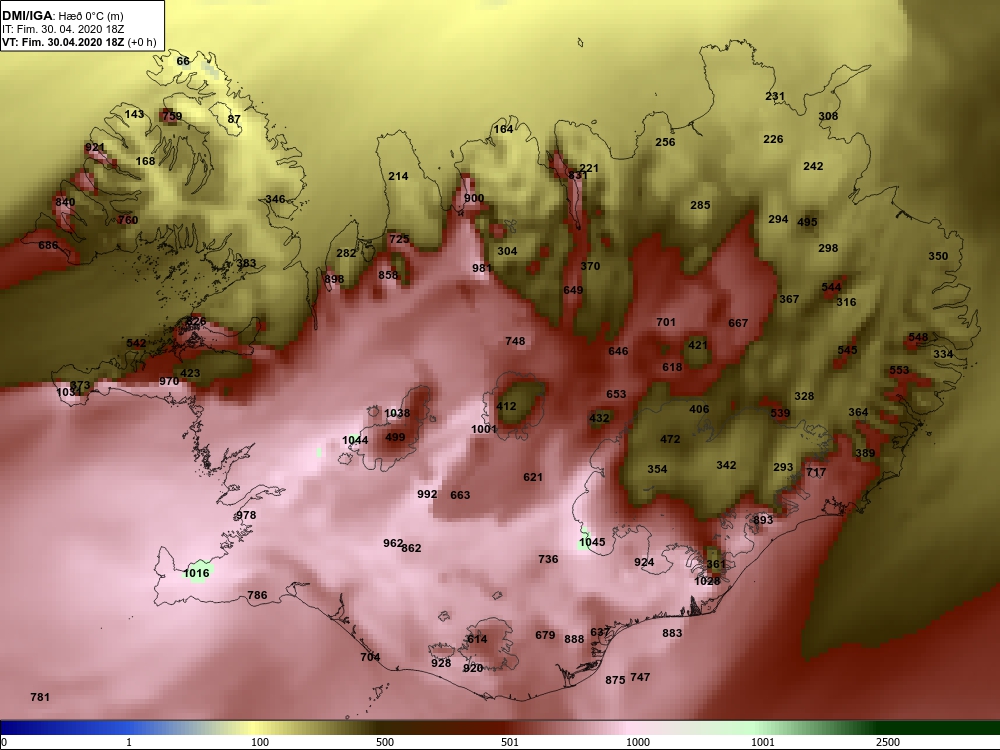The height and width of the screenshot is (750, 1000).
Task: Click the 748 height value
Action: pyautogui.click(x=515, y=341)
